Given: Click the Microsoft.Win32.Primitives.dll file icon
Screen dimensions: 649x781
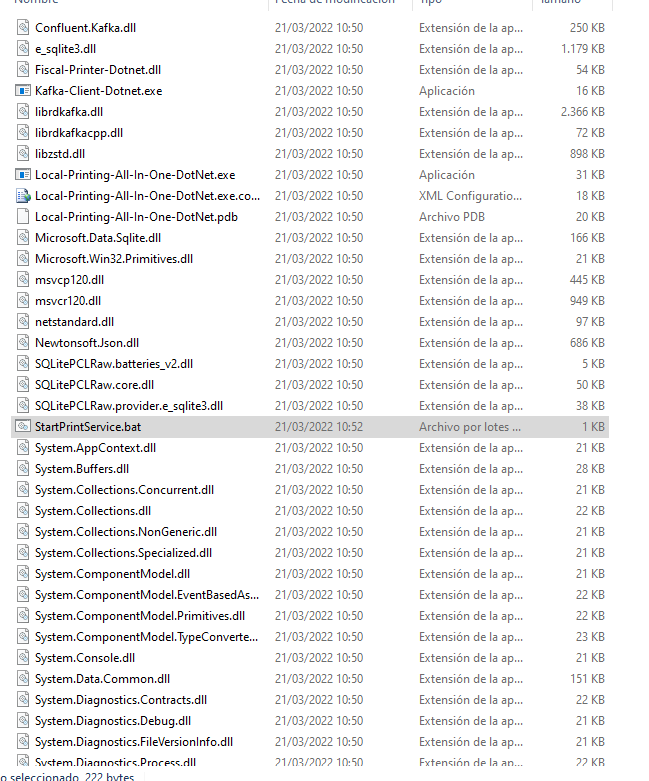Looking at the screenshot, I should tap(23, 259).
